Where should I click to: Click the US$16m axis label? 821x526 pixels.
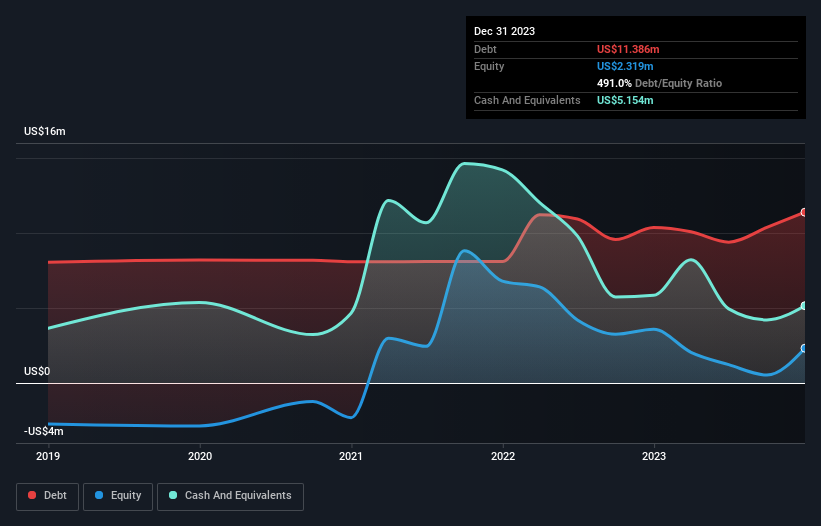(x=45, y=131)
